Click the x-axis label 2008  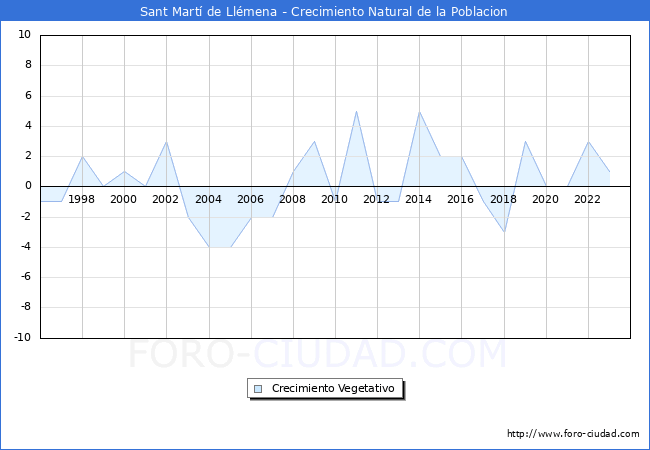292,199
